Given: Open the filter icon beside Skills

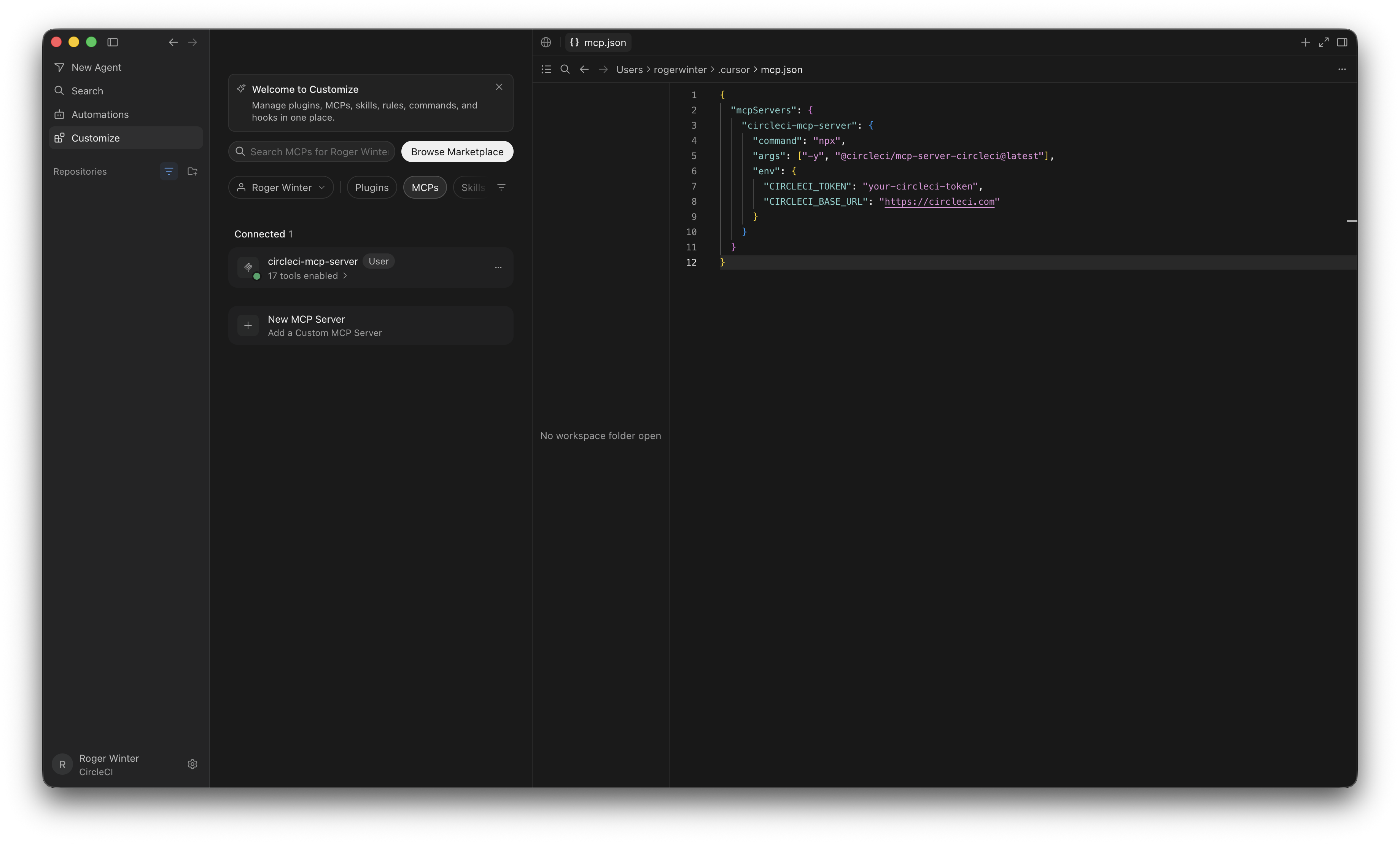Looking at the screenshot, I should click(x=501, y=187).
